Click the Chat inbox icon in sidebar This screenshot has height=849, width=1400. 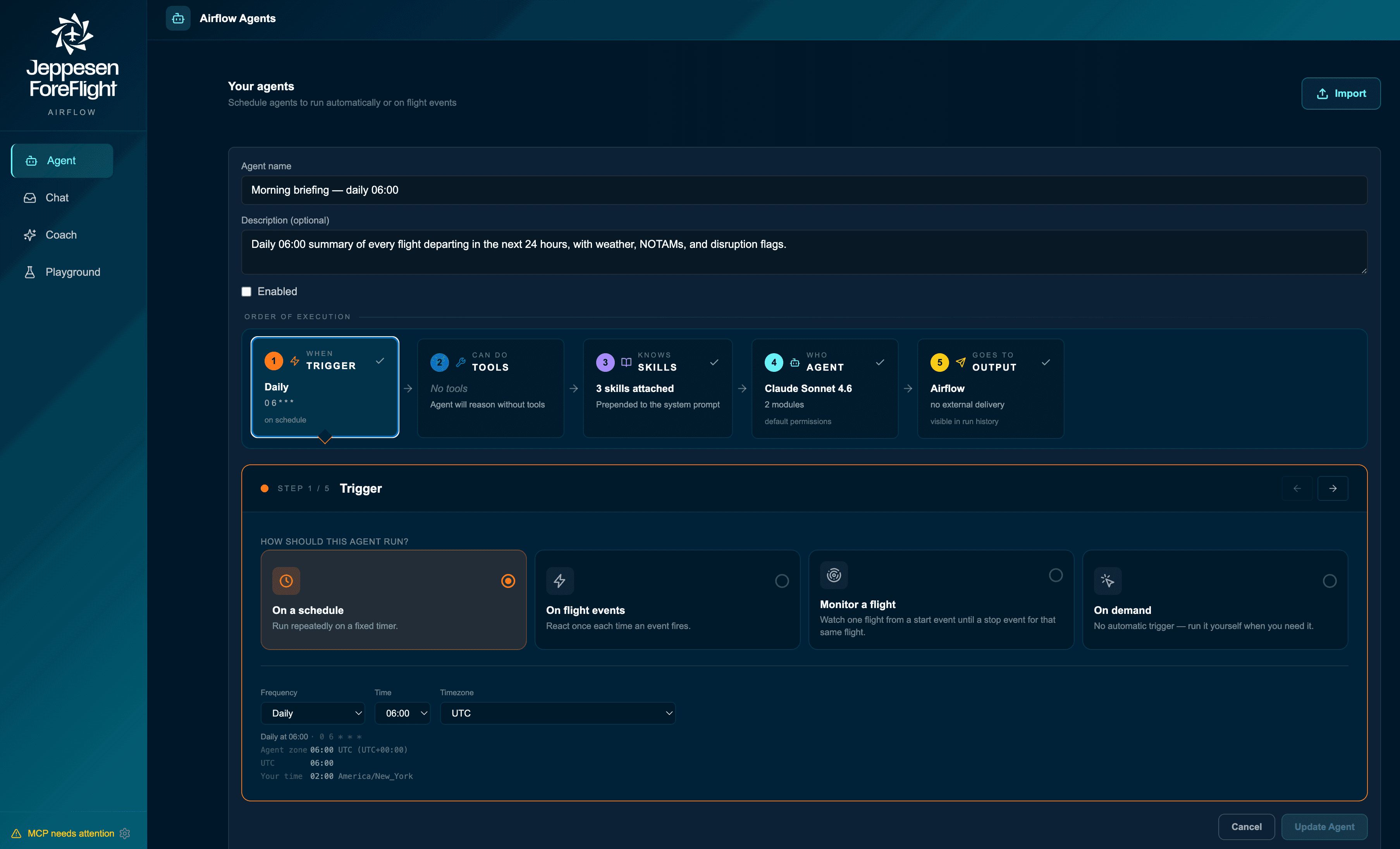pos(29,198)
